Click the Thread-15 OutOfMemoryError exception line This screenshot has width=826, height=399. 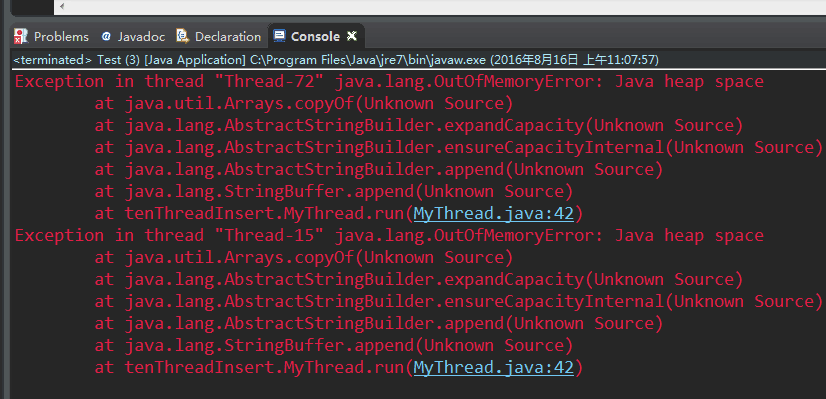coord(389,236)
